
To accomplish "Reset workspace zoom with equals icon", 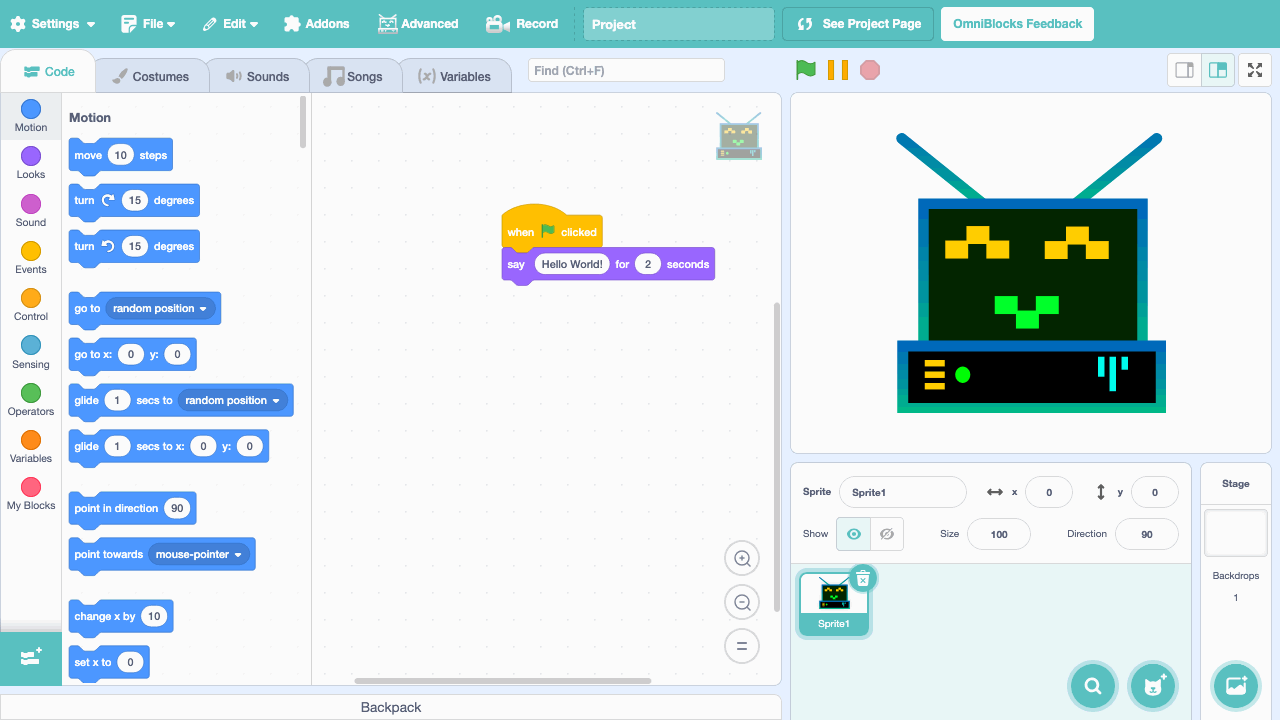I will (x=742, y=646).
